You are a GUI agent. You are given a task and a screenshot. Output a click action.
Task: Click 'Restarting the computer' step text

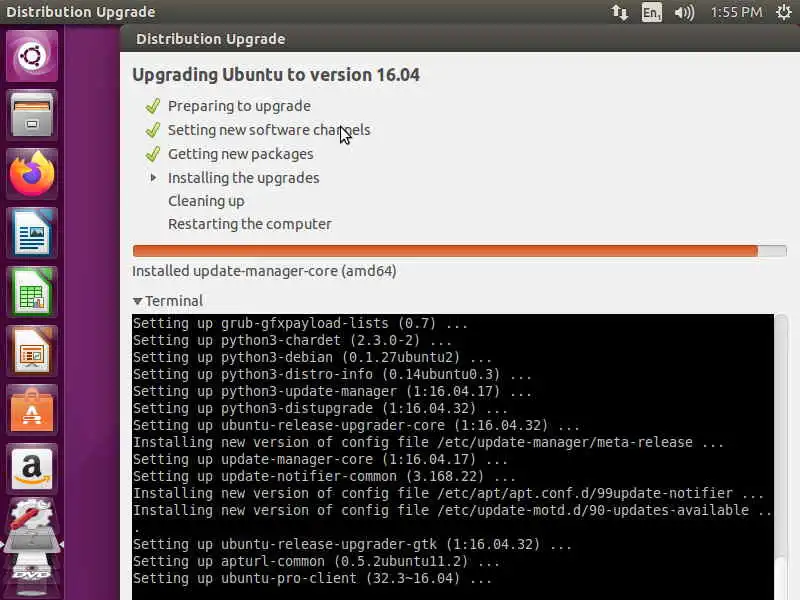(x=249, y=224)
